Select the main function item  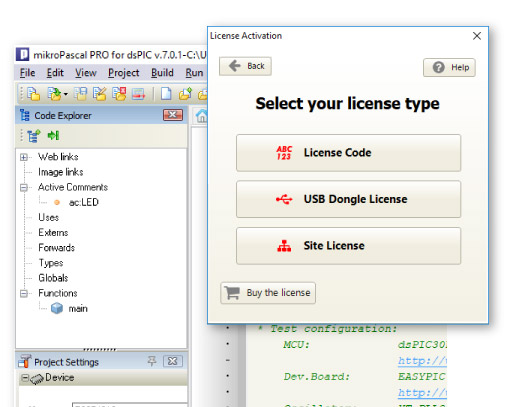(78, 309)
